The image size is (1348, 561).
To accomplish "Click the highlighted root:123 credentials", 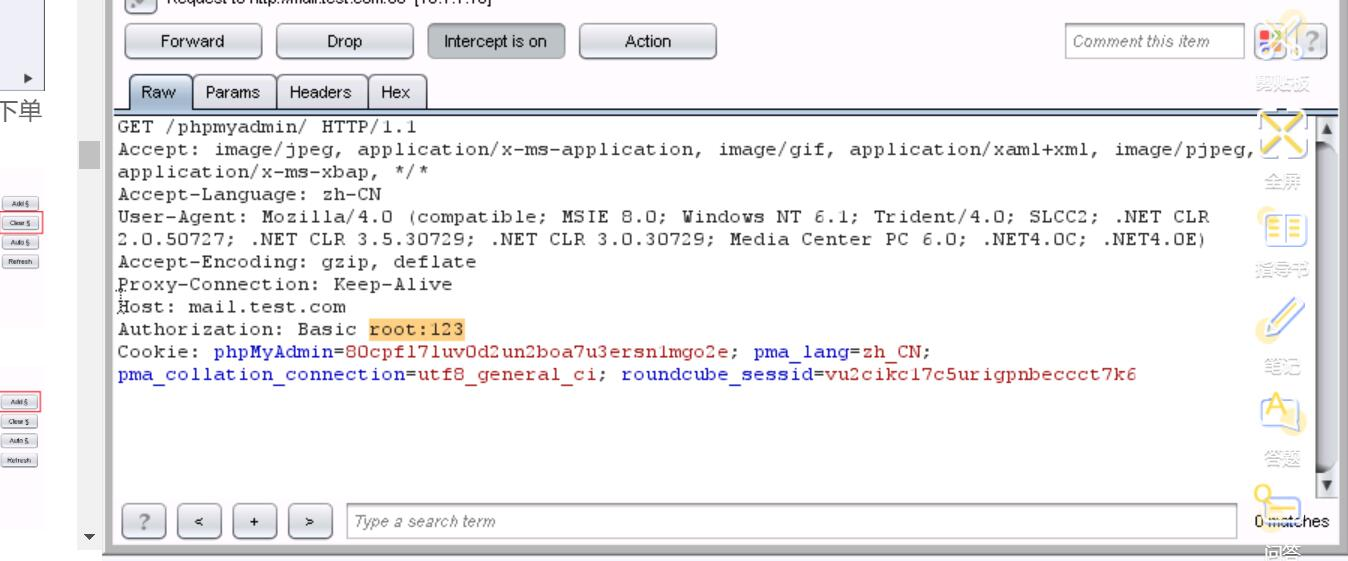I will (x=417, y=329).
